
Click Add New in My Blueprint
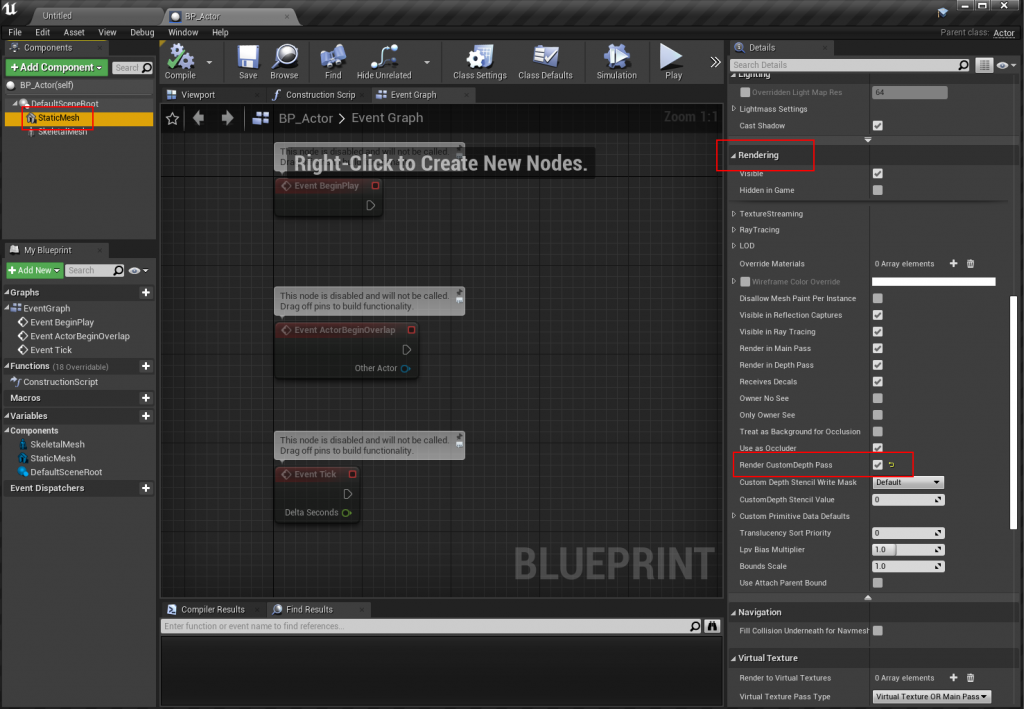35,270
